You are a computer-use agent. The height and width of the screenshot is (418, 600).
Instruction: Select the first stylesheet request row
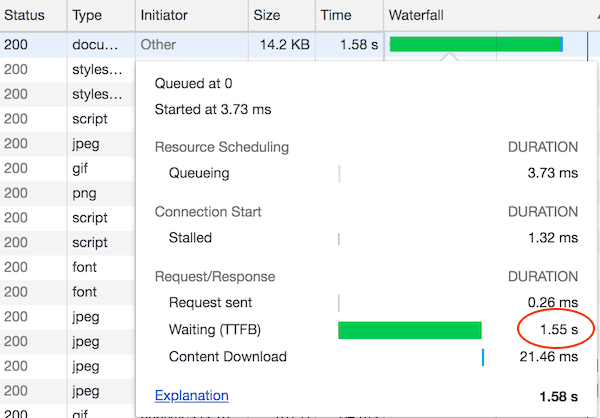pos(97,69)
